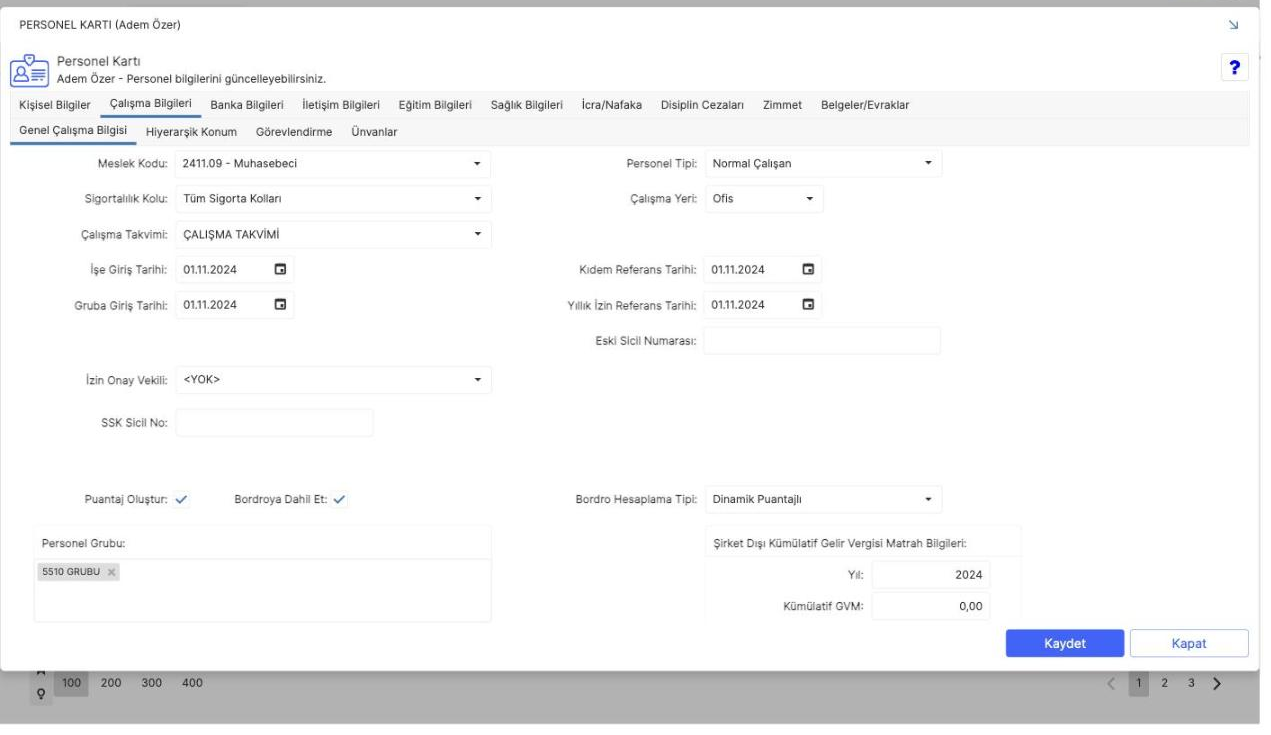1271x735 pixels.
Task: Click the SSK Sicil No field
Action: 274,423
